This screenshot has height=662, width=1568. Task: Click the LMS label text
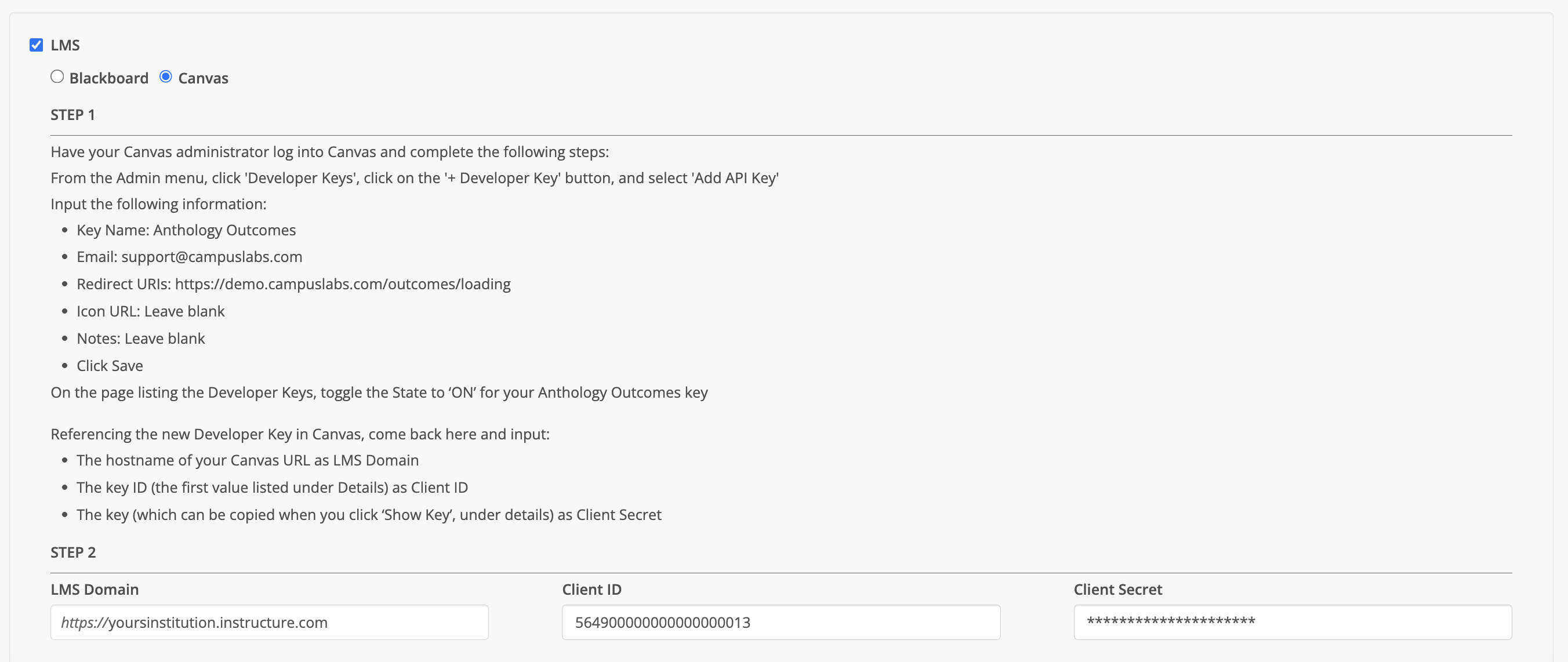click(65, 45)
